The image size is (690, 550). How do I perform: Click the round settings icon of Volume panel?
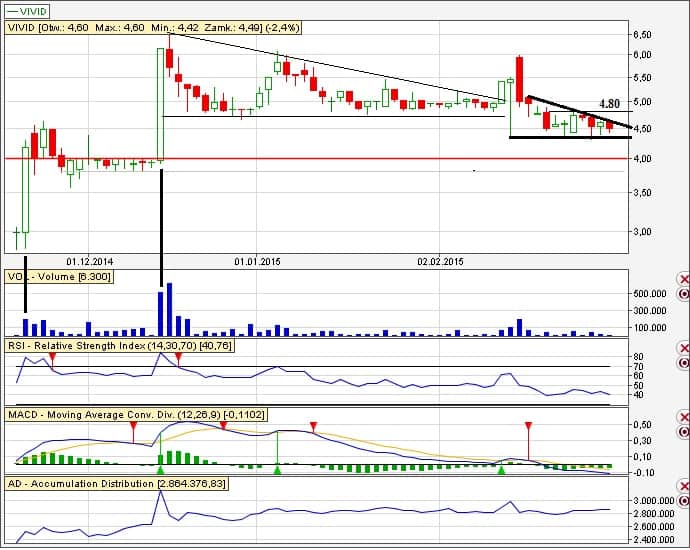684,295
